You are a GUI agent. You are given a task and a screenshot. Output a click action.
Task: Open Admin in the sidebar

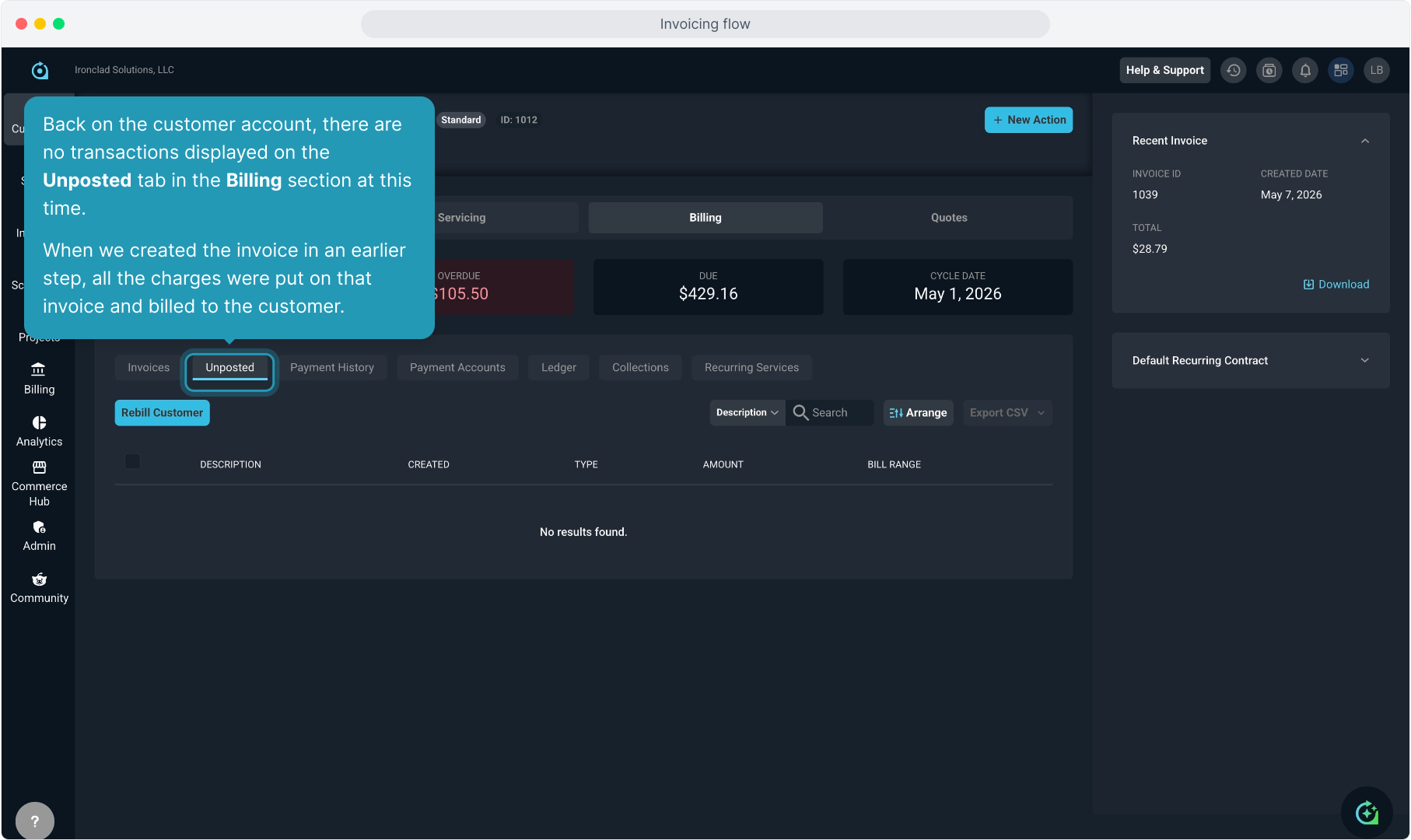pos(39,536)
